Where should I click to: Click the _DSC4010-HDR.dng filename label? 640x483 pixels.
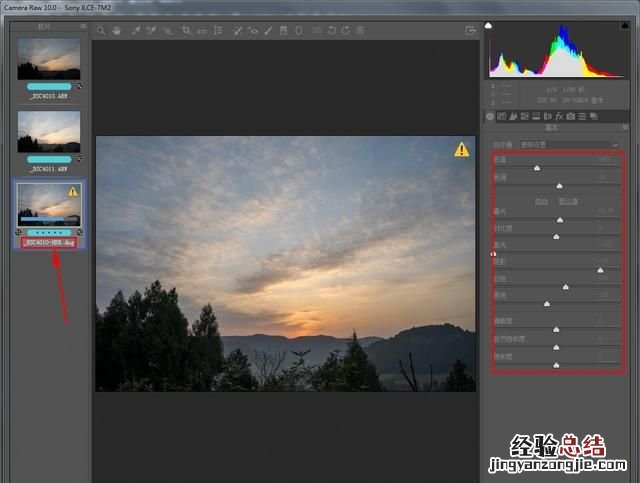[x=49, y=243]
